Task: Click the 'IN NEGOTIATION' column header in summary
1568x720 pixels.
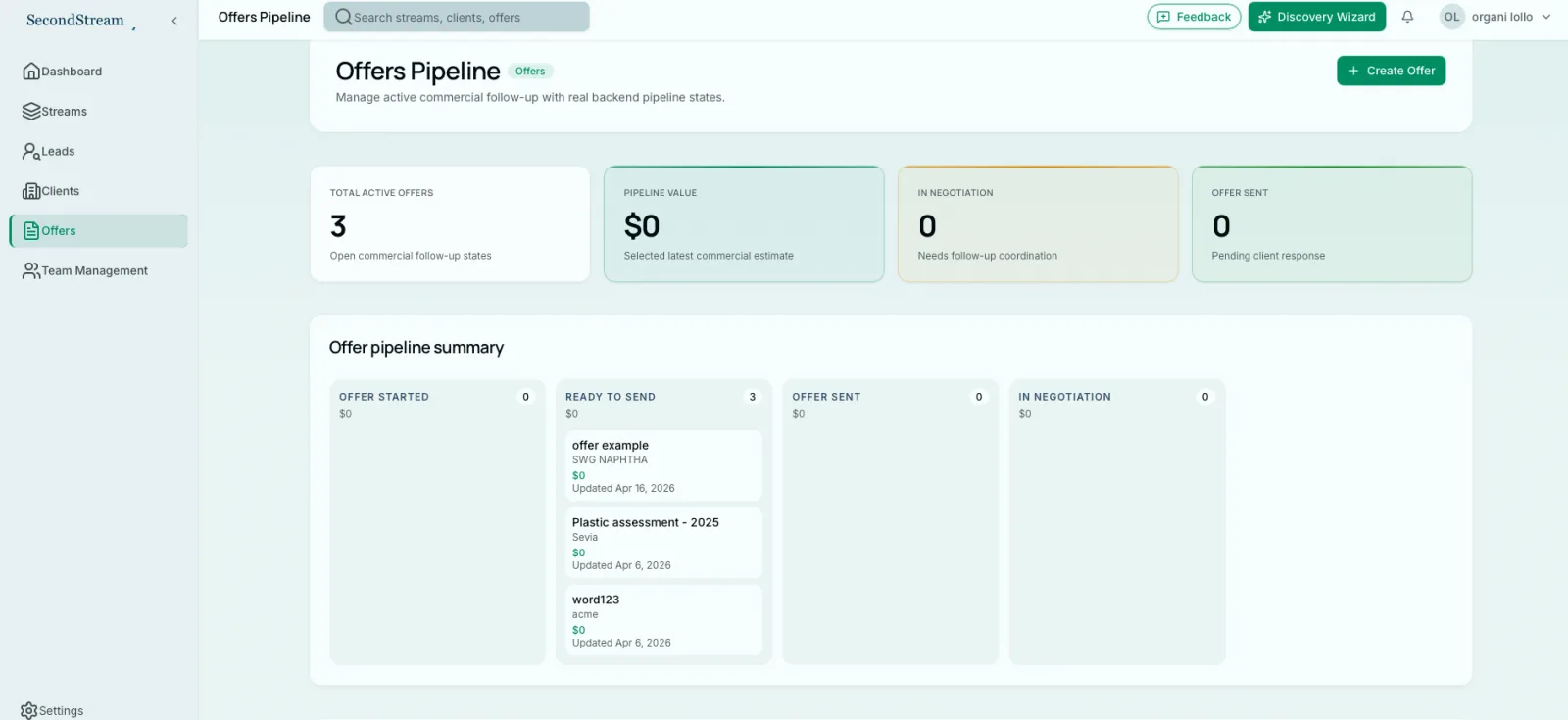Action: click(x=1064, y=397)
